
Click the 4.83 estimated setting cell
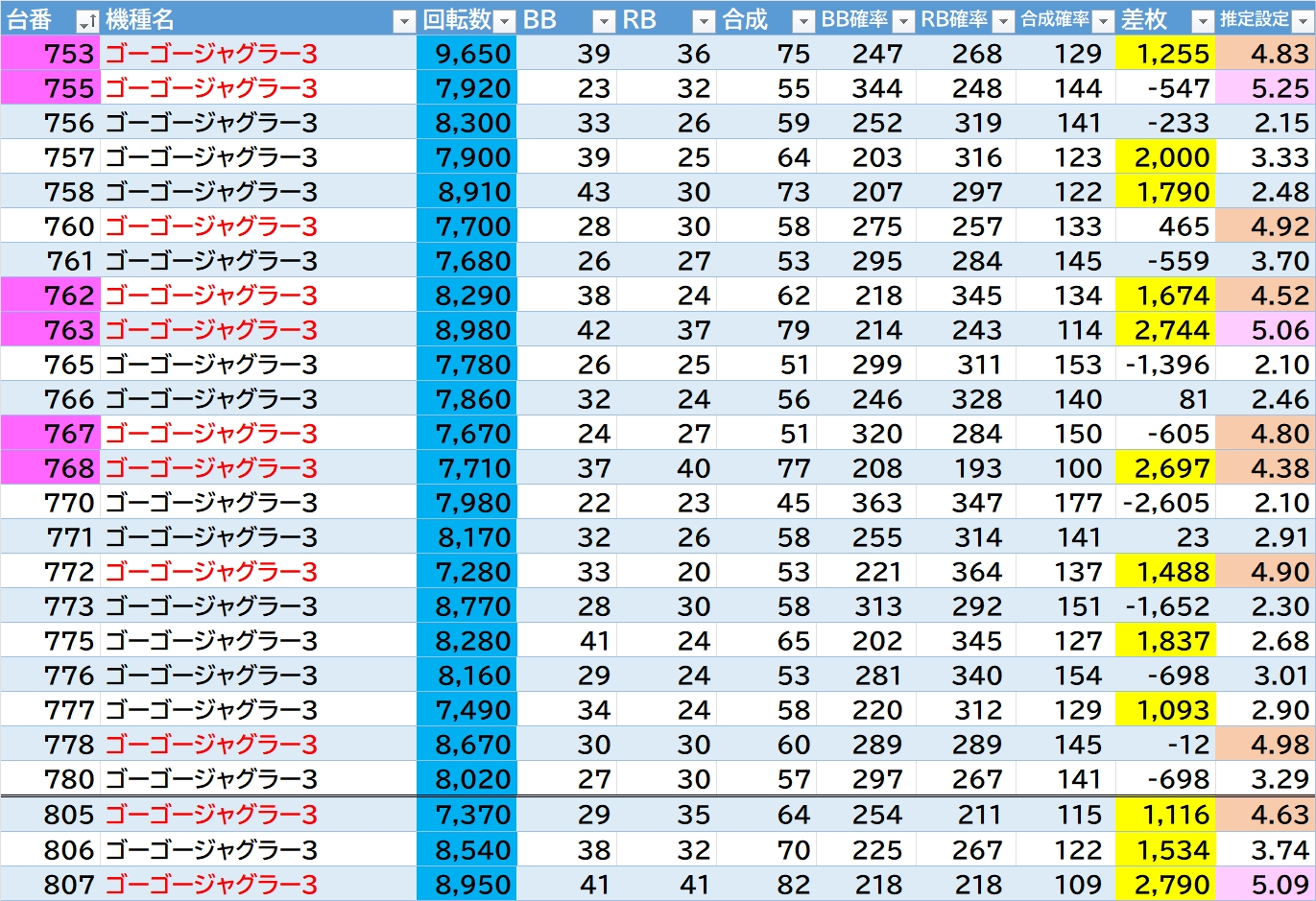tap(1266, 54)
